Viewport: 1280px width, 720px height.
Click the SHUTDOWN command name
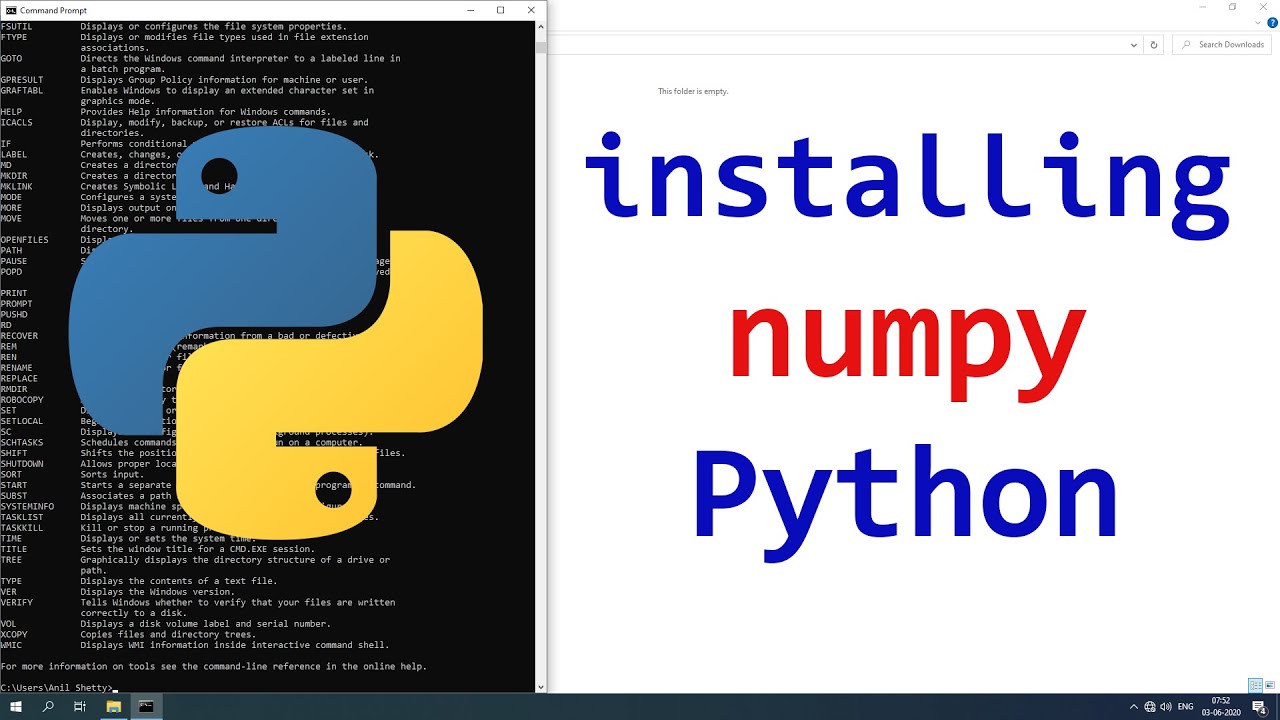pos(22,464)
